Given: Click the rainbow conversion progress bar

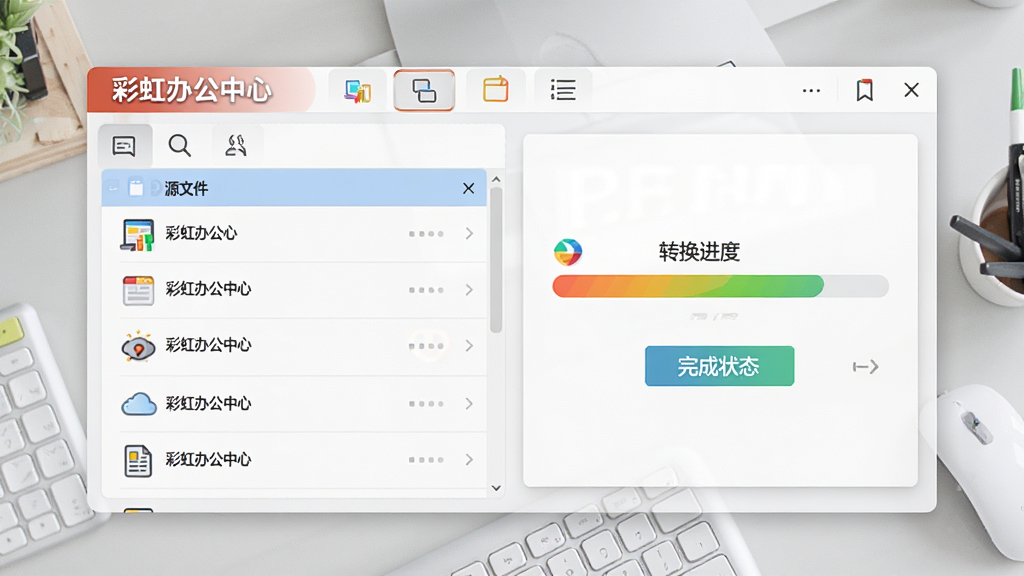Looking at the screenshot, I should [x=720, y=286].
